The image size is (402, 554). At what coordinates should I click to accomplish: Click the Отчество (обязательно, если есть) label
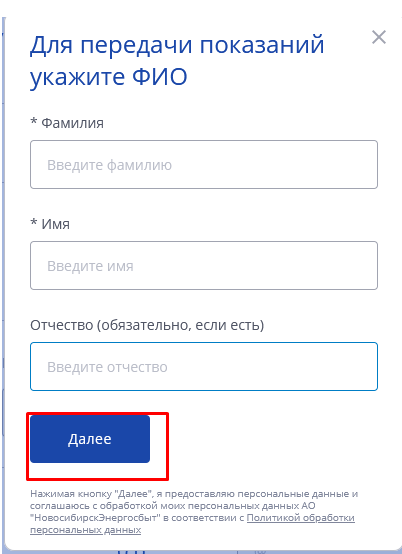tap(147, 325)
